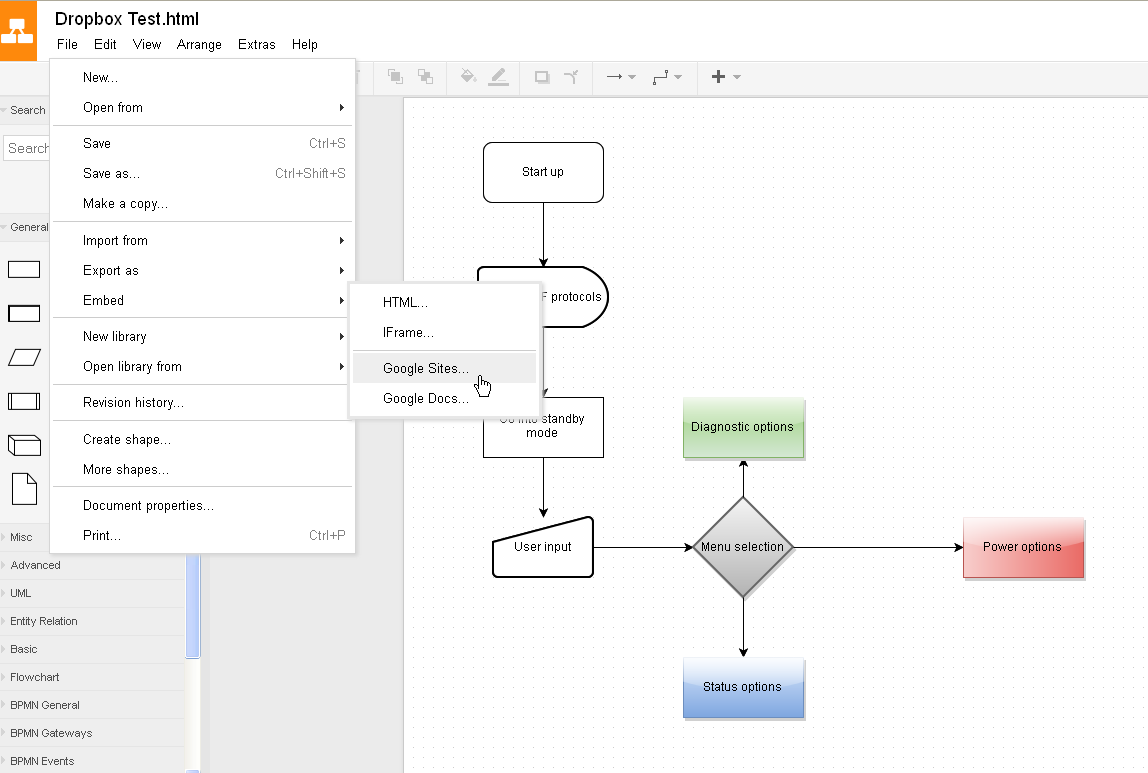Click the sidebar vertical scrollbar thumb

[193, 606]
